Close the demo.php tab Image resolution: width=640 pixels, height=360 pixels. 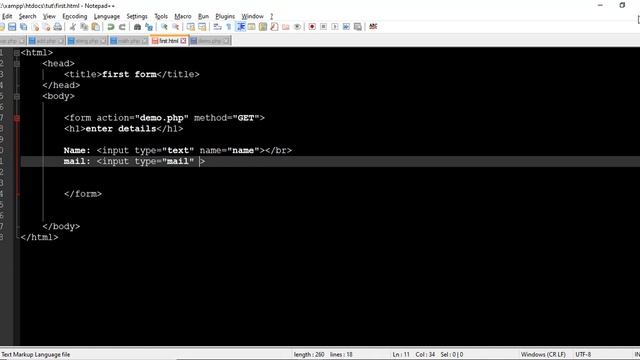[x=226, y=41]
